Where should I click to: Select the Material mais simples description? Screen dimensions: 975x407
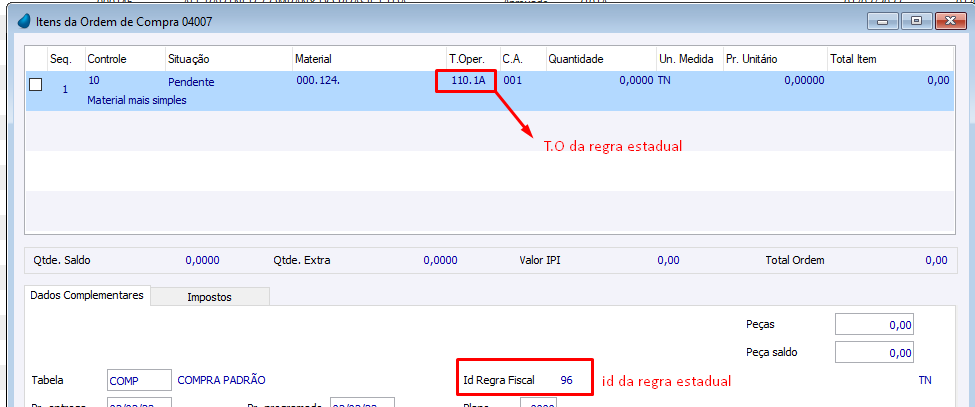[137, 99]
